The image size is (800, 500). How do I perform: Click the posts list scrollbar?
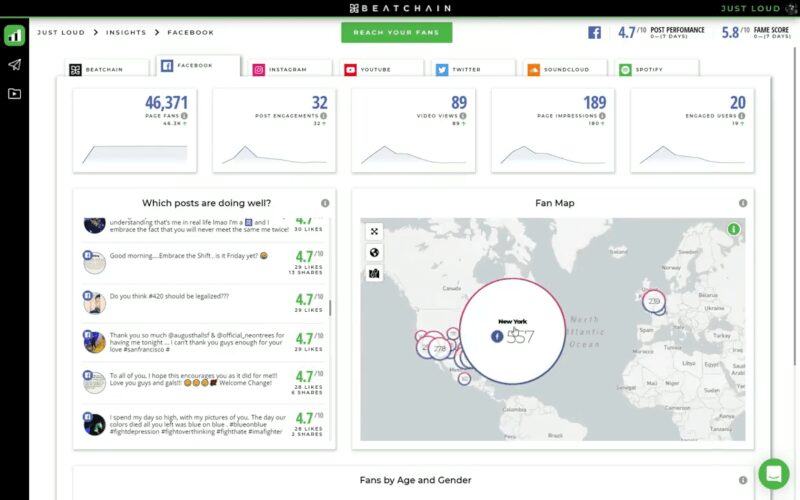coord(330,308)
